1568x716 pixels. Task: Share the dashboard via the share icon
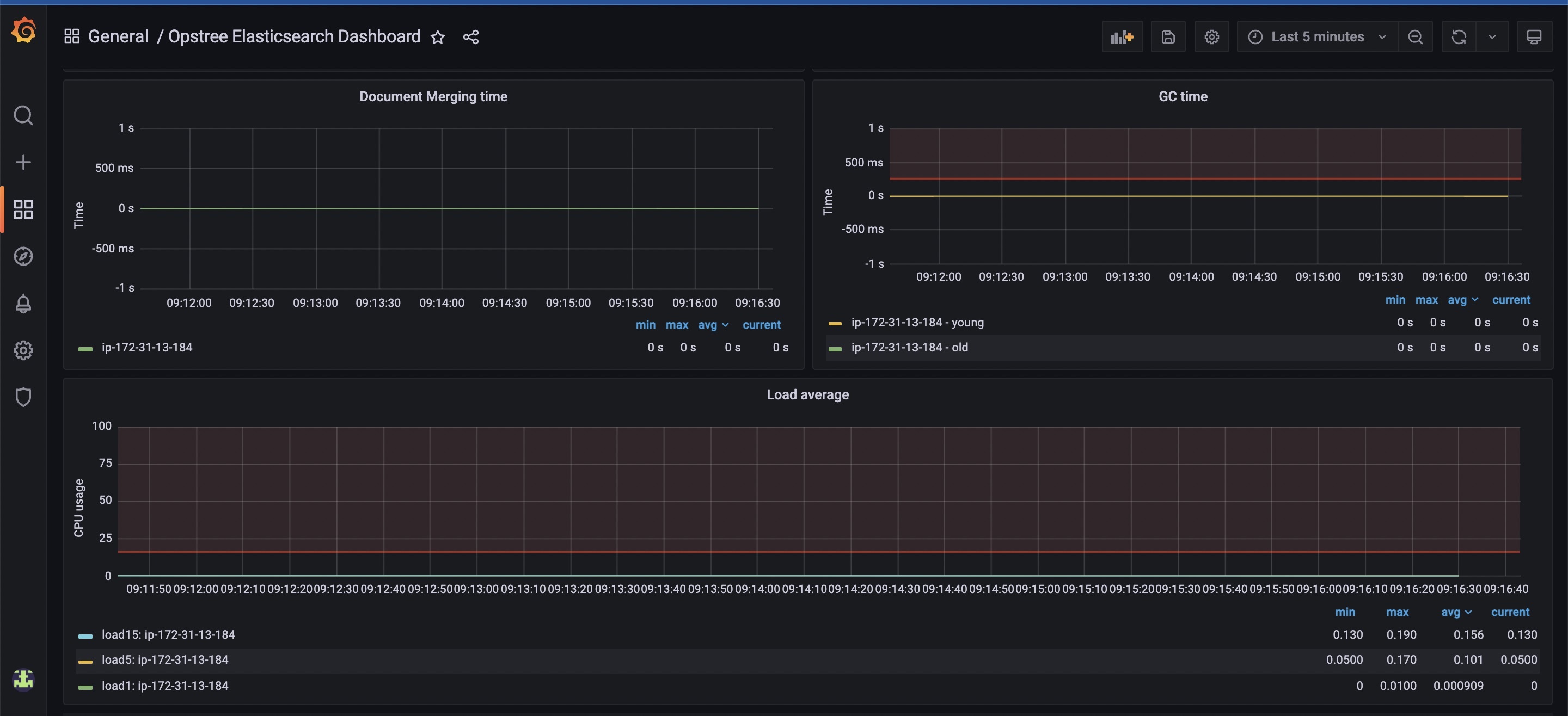click(x=470, y=37)
